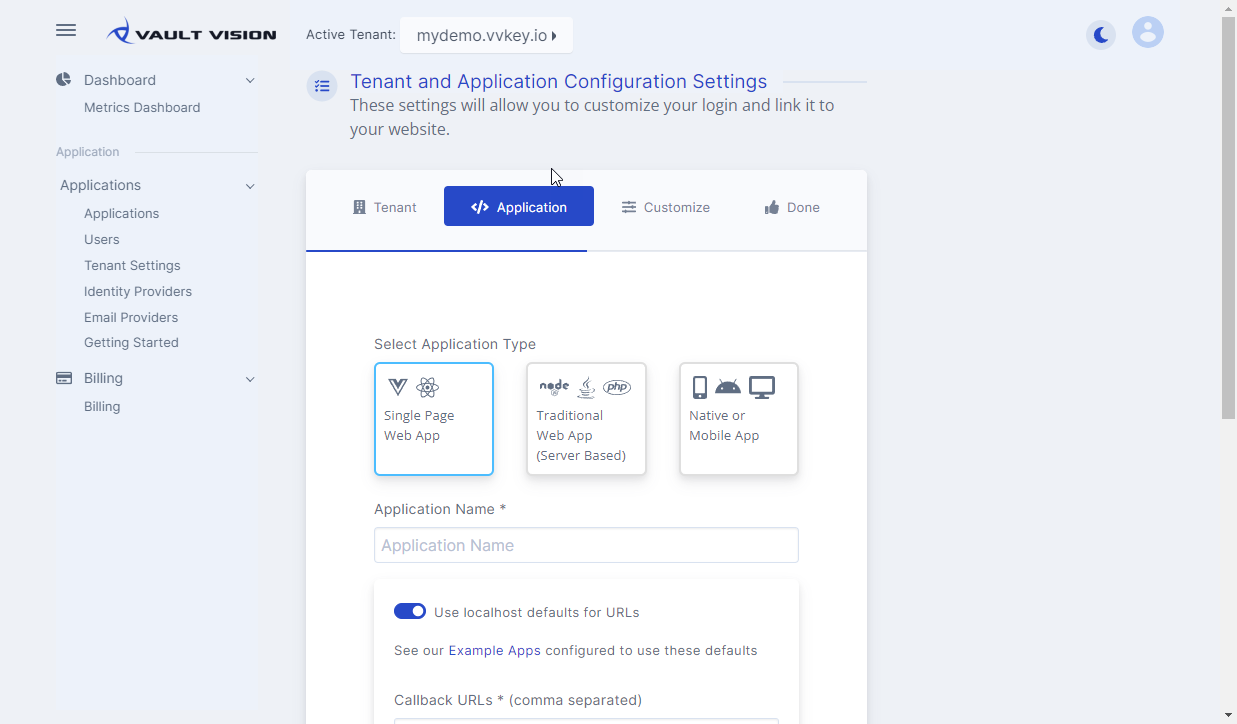Click the page vertical scrollbar thumb
Screen dimensions: 1237x724
click(1229, 218)
